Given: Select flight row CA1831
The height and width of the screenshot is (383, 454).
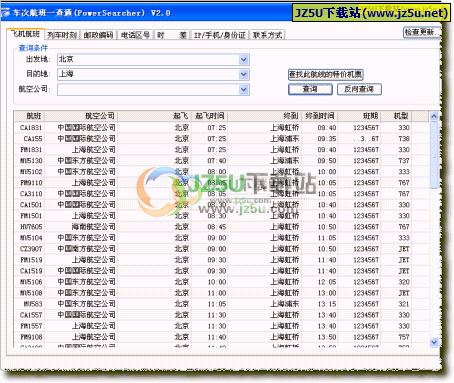Looking at the screenshot, I should tap(221, 128).
